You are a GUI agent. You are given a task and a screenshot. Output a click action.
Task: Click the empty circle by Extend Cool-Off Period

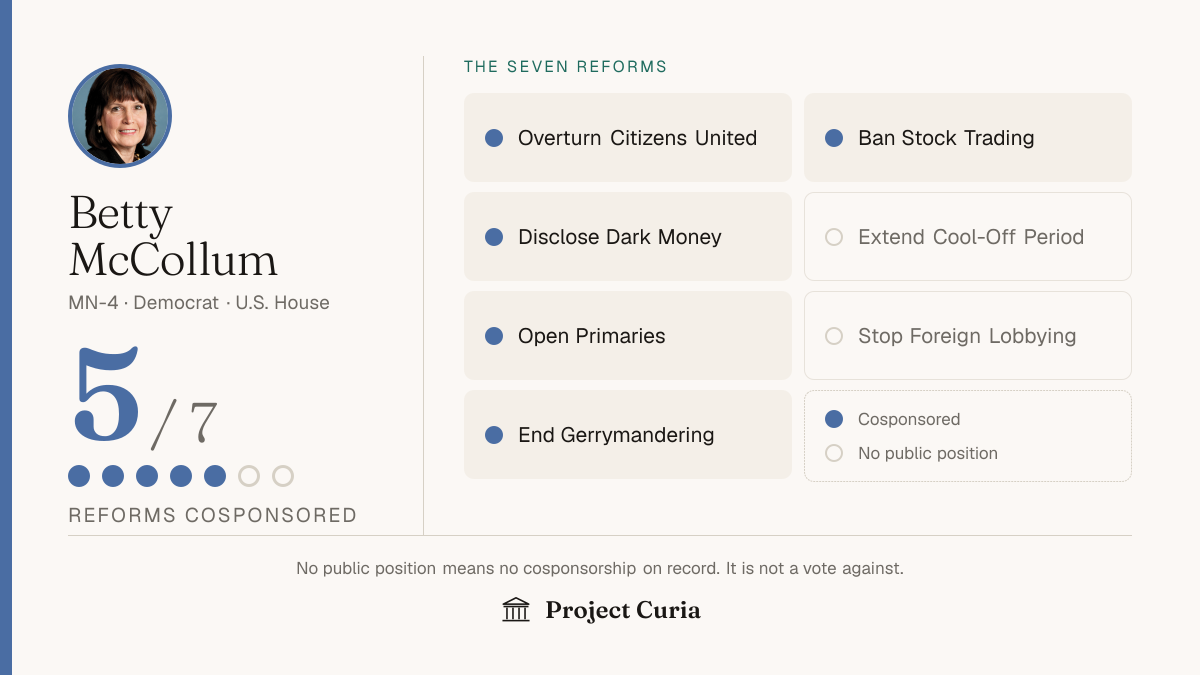click(834, 237)
